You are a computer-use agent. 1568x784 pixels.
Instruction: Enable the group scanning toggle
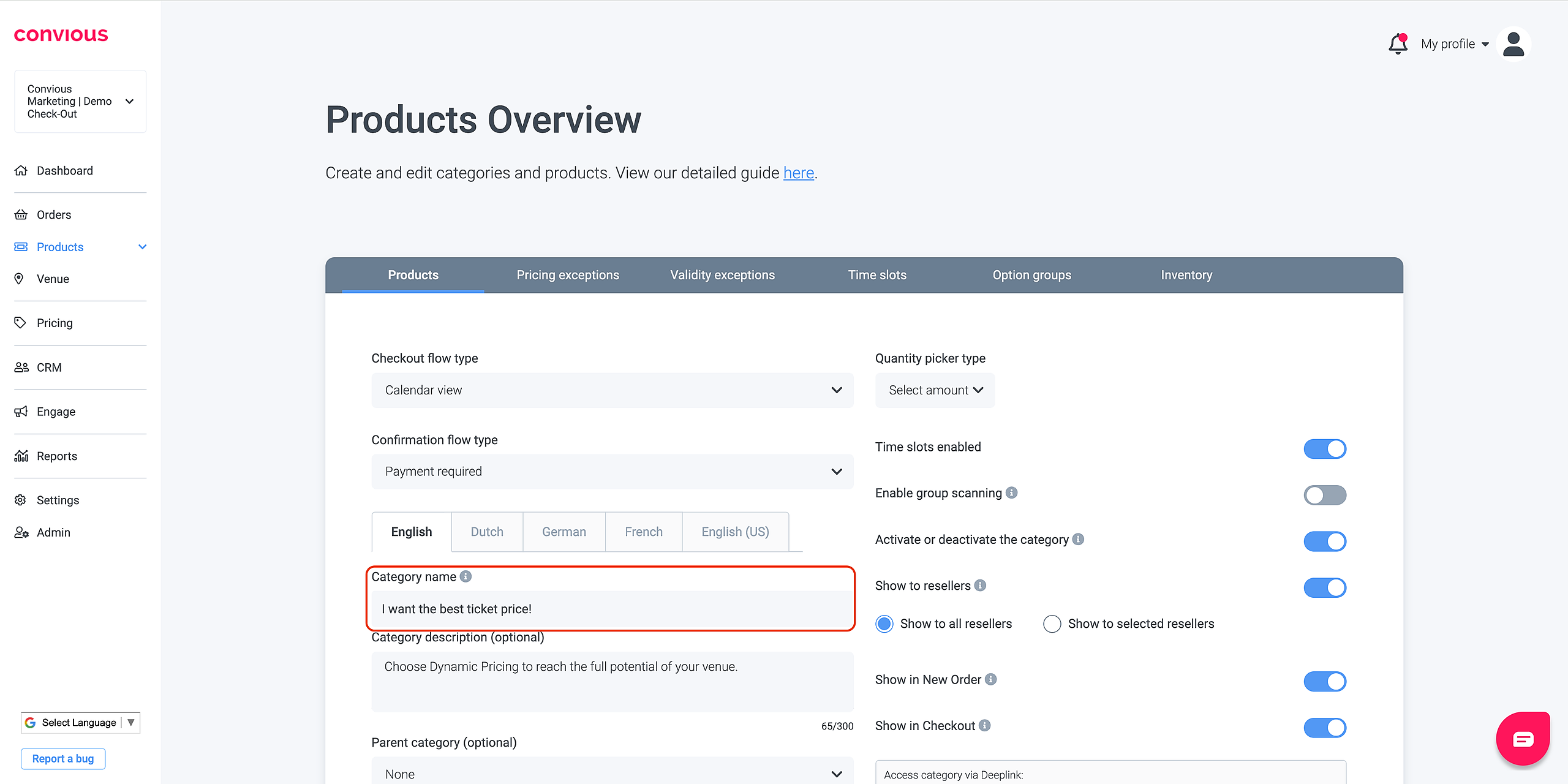pos(1324,495)
